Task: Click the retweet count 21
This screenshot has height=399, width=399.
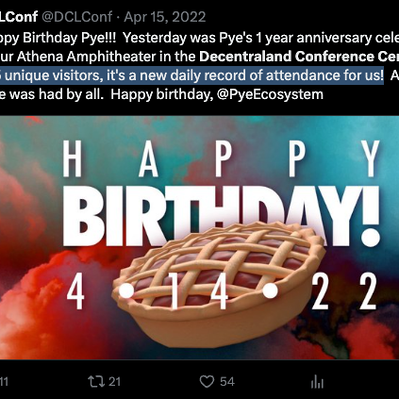Action: pos(114,381)
